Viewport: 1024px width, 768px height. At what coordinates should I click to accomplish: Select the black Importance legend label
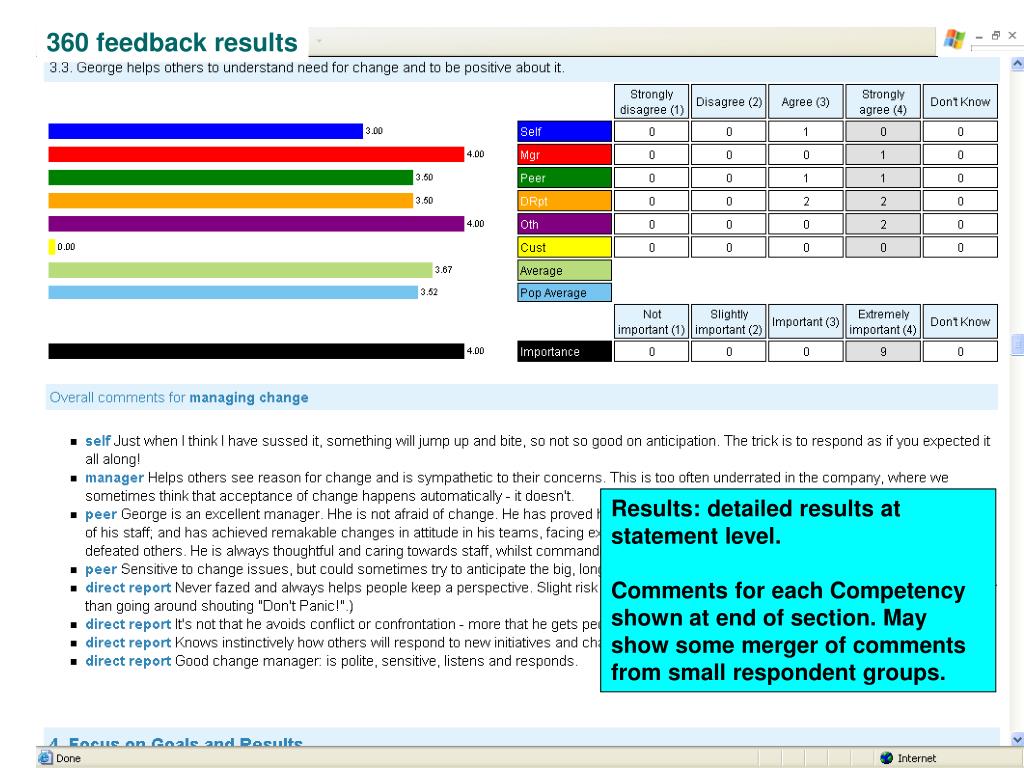564,351
